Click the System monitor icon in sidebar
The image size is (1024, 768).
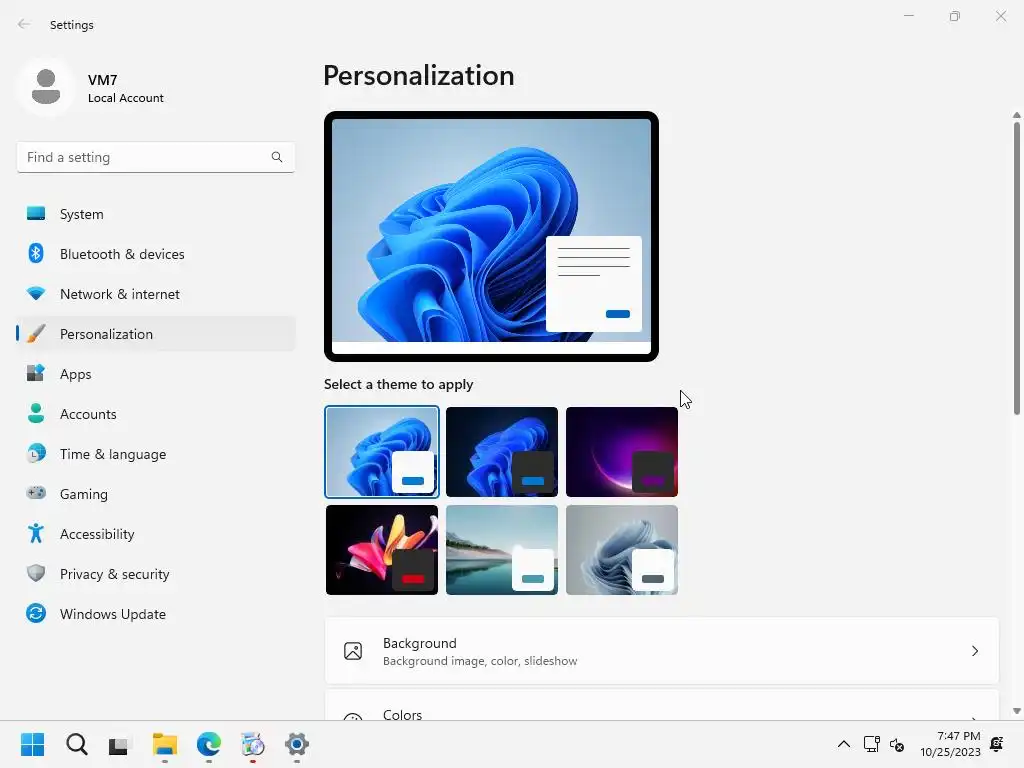(x=36, y=214)
